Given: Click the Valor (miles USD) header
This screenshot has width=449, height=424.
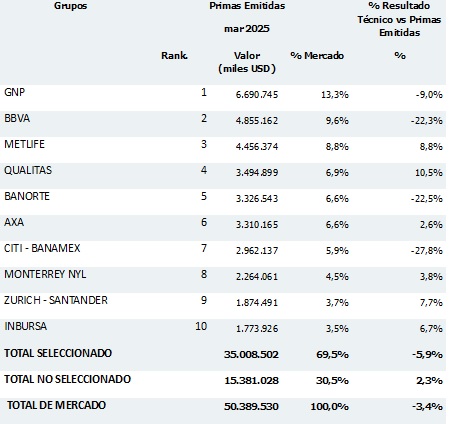Looking at the screenshot, I should [x=247, y=62].
